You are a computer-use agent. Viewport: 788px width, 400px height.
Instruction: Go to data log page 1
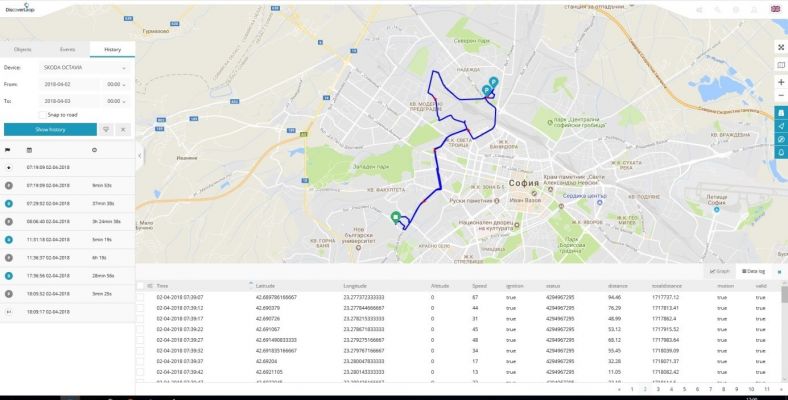(x=632, y=389)
